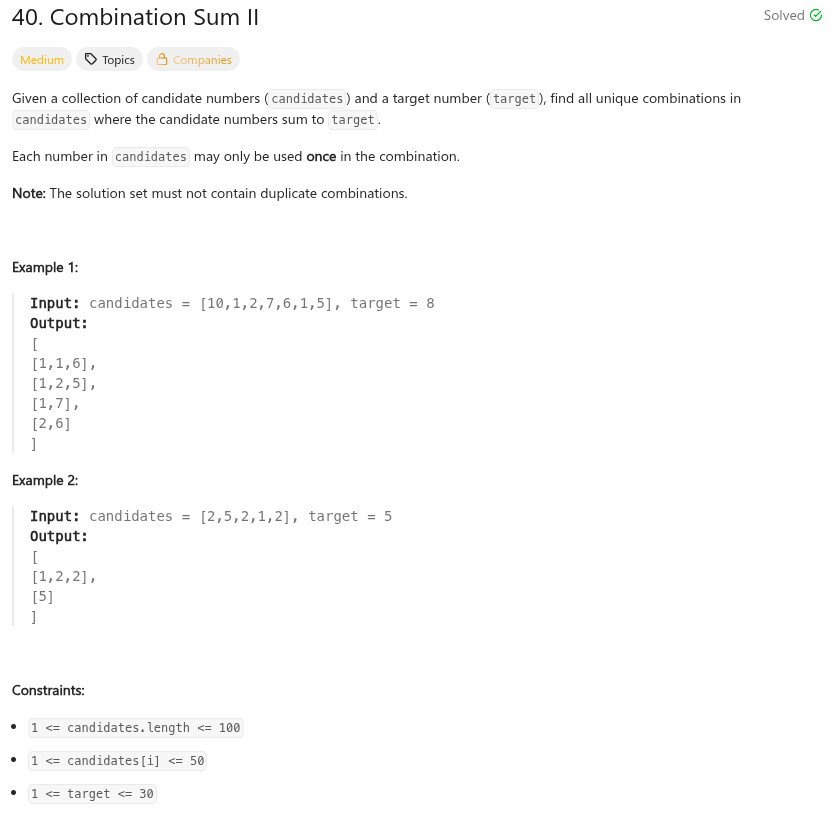Click the first inline candidates code snippet
837x835 pixels.
click(309, 99)
